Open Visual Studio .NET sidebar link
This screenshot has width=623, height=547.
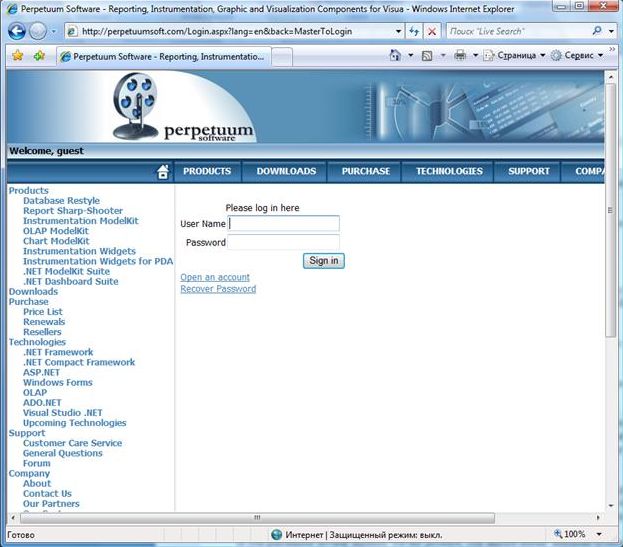62,413
